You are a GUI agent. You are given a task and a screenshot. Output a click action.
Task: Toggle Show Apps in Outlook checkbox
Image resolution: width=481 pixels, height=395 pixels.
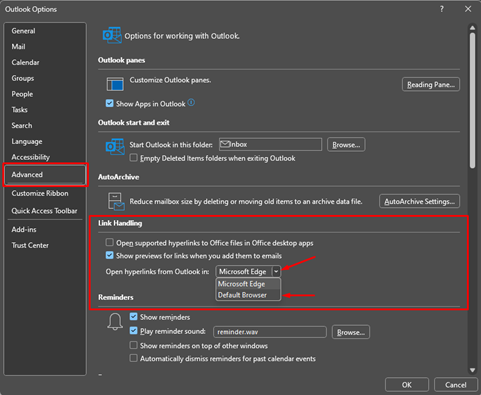click(x=109, y=103)
